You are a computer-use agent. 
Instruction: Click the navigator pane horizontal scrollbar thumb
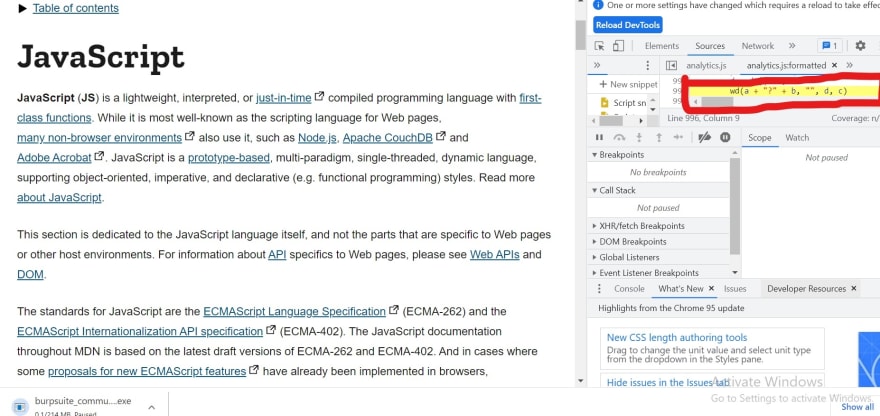tap(611, 120)
